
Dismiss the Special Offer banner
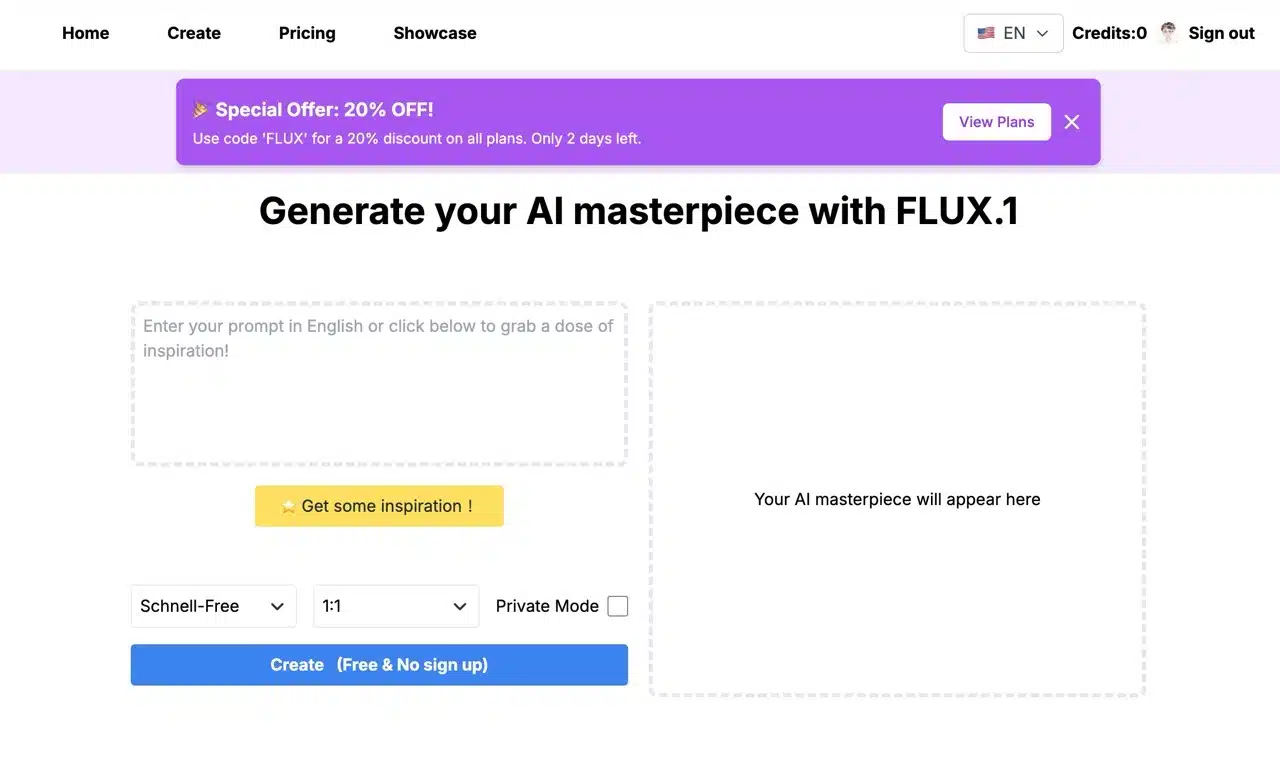click(1072, 122)
